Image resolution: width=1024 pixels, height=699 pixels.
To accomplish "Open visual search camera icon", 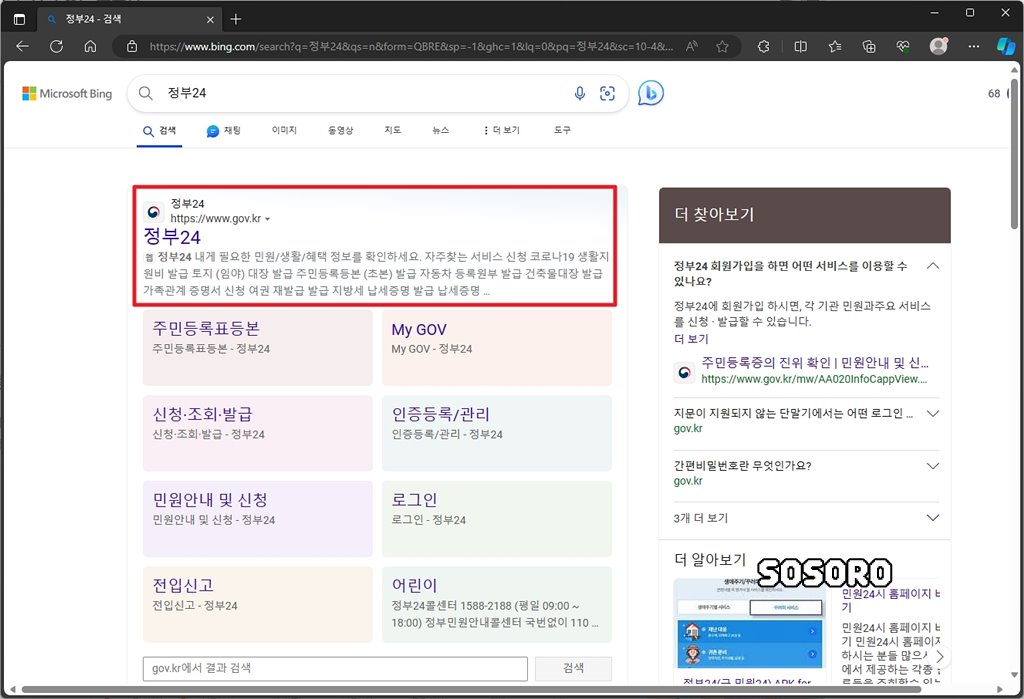I will [607, 93].
